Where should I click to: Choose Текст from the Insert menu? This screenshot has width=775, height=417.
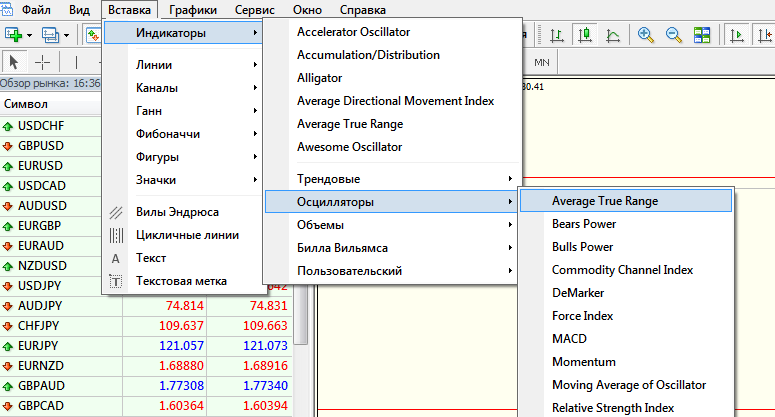click(x=183, y=258)
